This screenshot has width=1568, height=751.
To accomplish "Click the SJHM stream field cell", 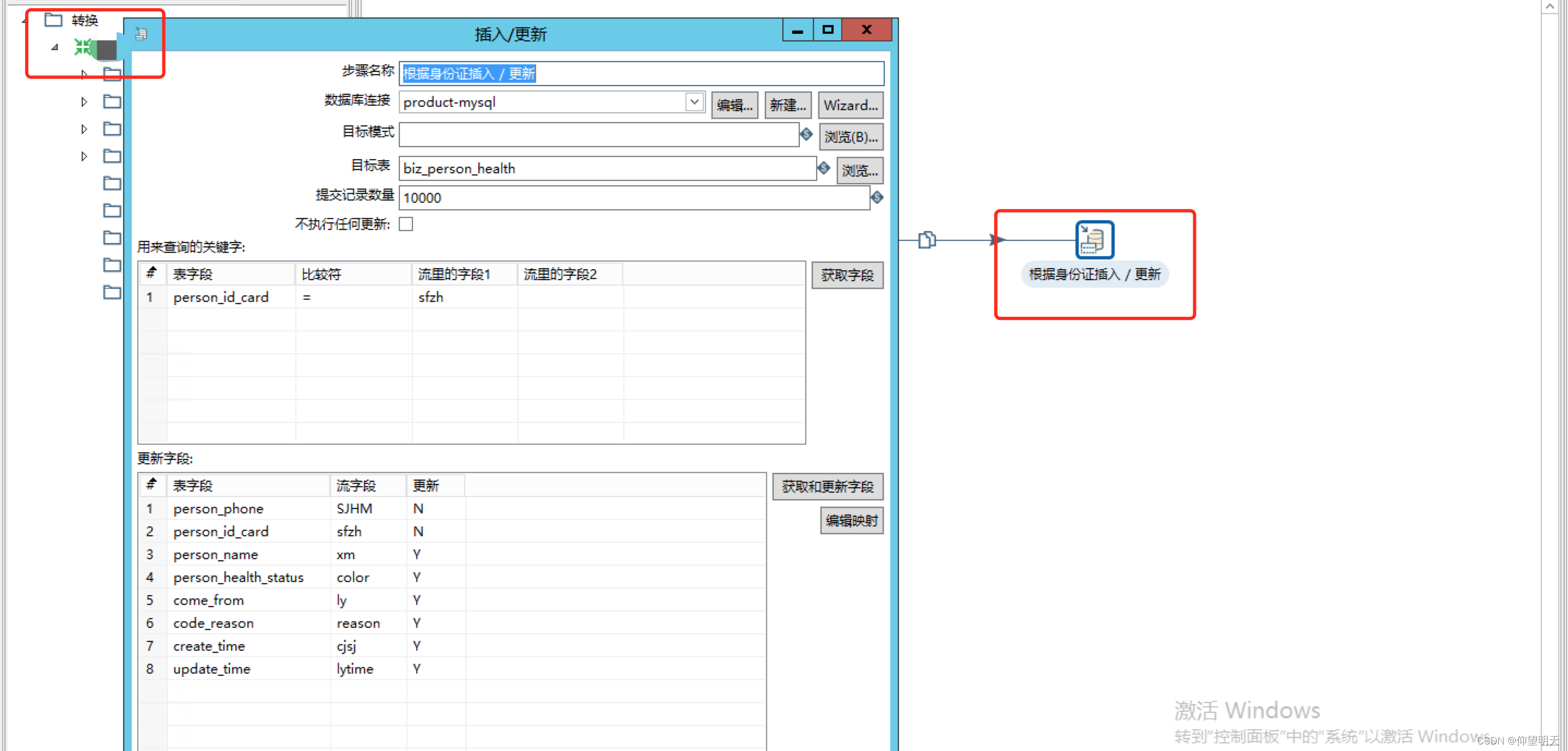I will (x=368, y=508).
